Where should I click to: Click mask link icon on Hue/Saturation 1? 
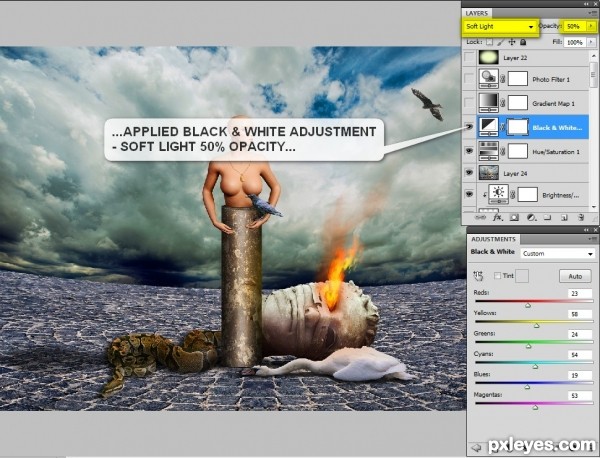(x=503, y=152)
